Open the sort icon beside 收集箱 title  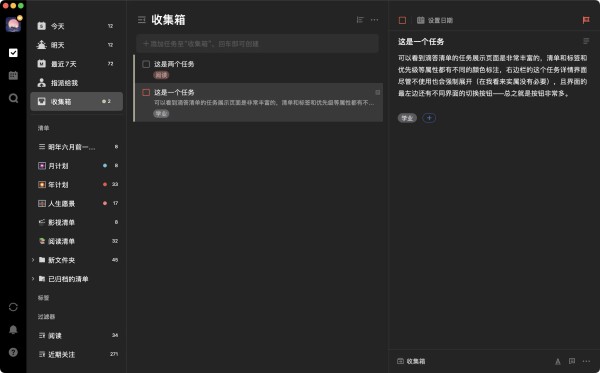[x=360, y=20]
